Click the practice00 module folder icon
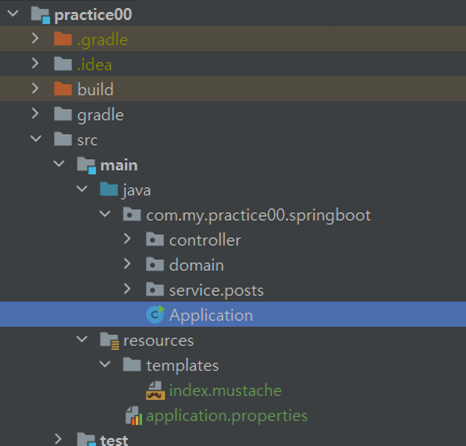 click(40, 15)
